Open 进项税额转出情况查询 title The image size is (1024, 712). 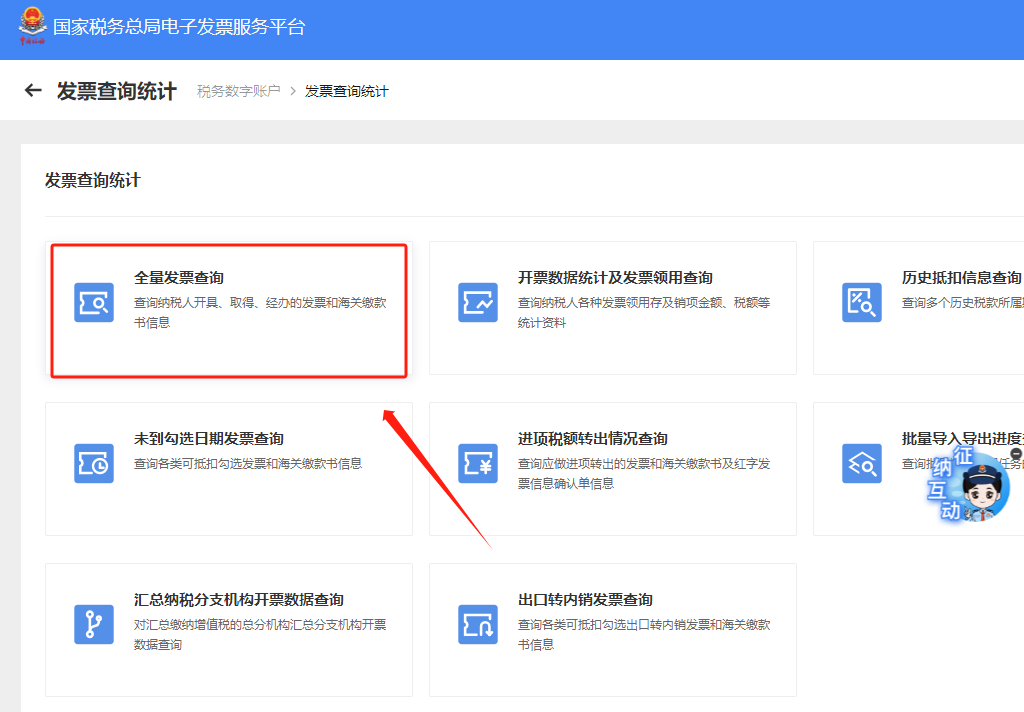click(x=593, y=438)
